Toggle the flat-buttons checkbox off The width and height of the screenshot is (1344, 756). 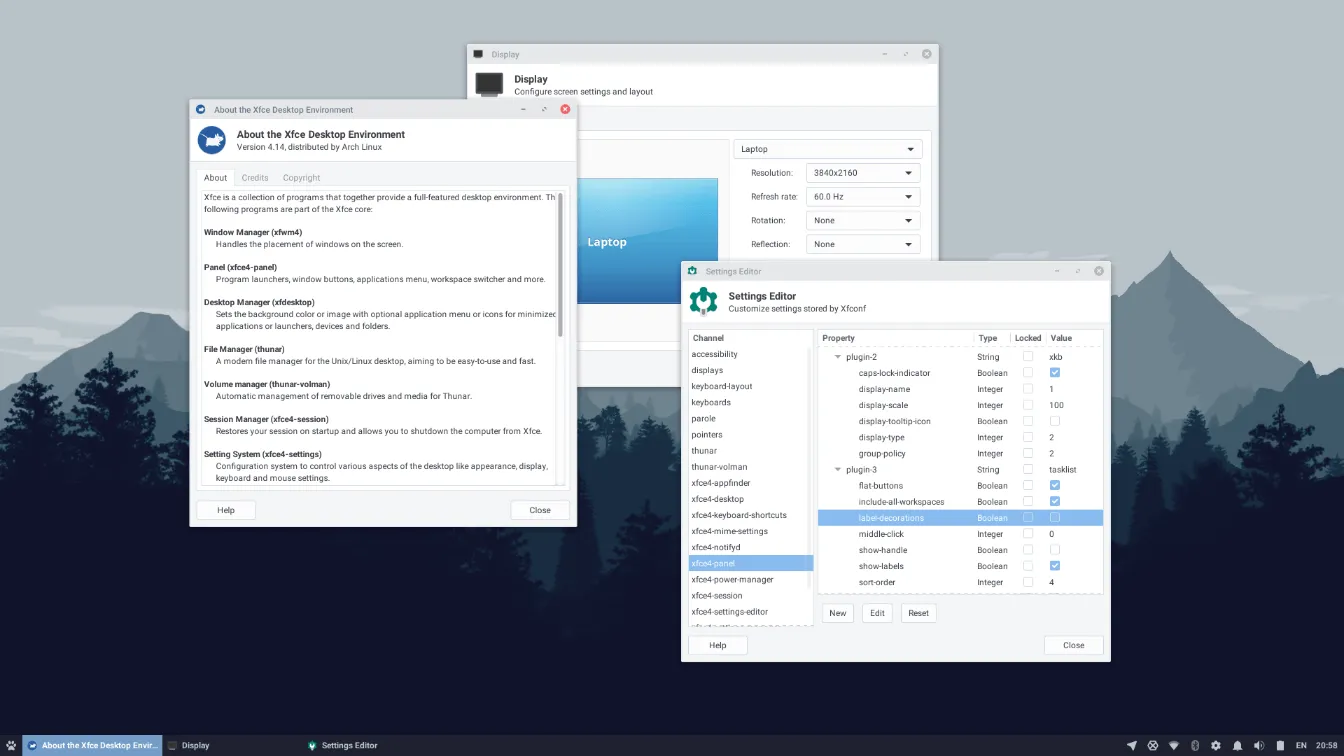coord(1053,485)
